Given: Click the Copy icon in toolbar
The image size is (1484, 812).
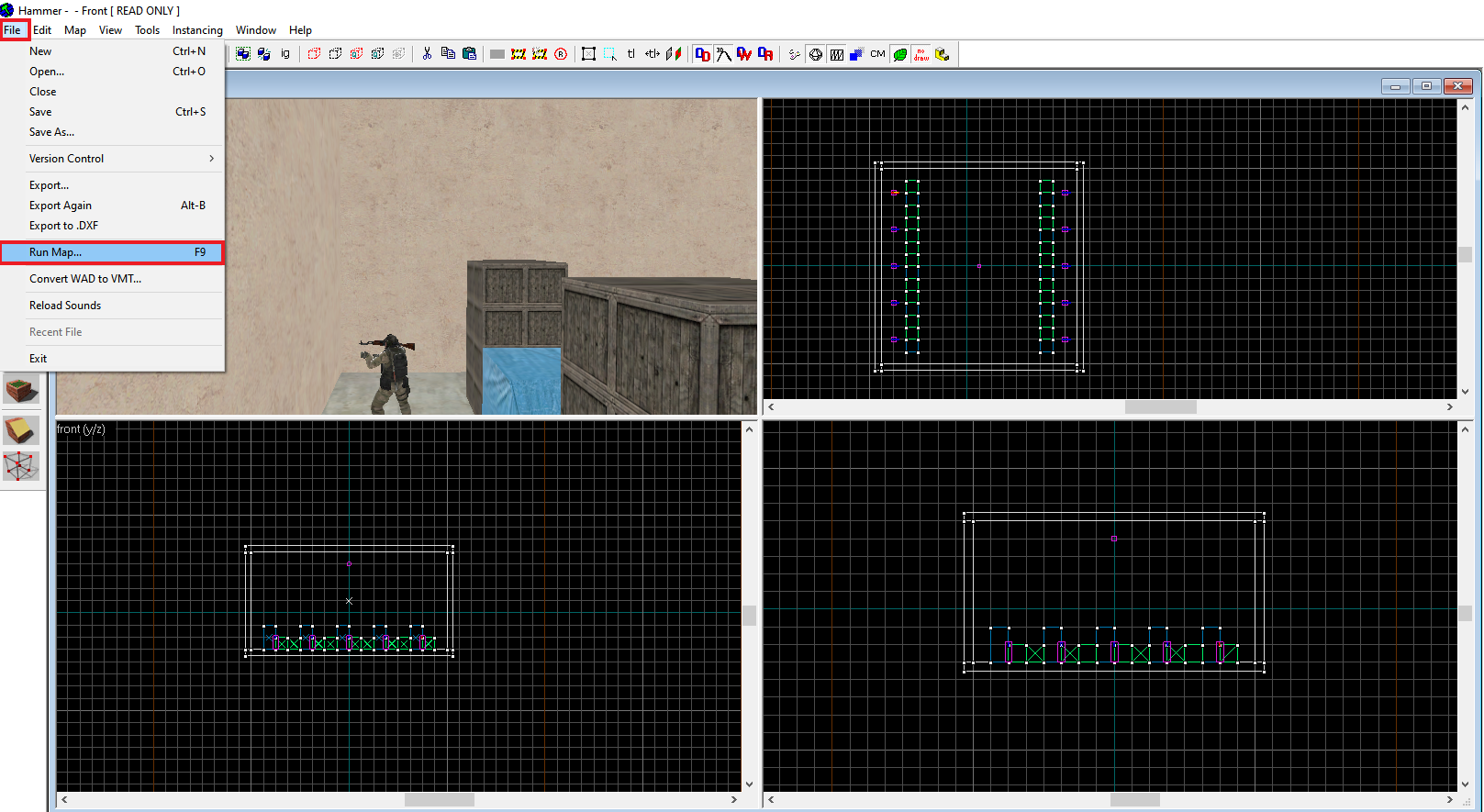Looking at the screenshot, I should click(448, 54).
